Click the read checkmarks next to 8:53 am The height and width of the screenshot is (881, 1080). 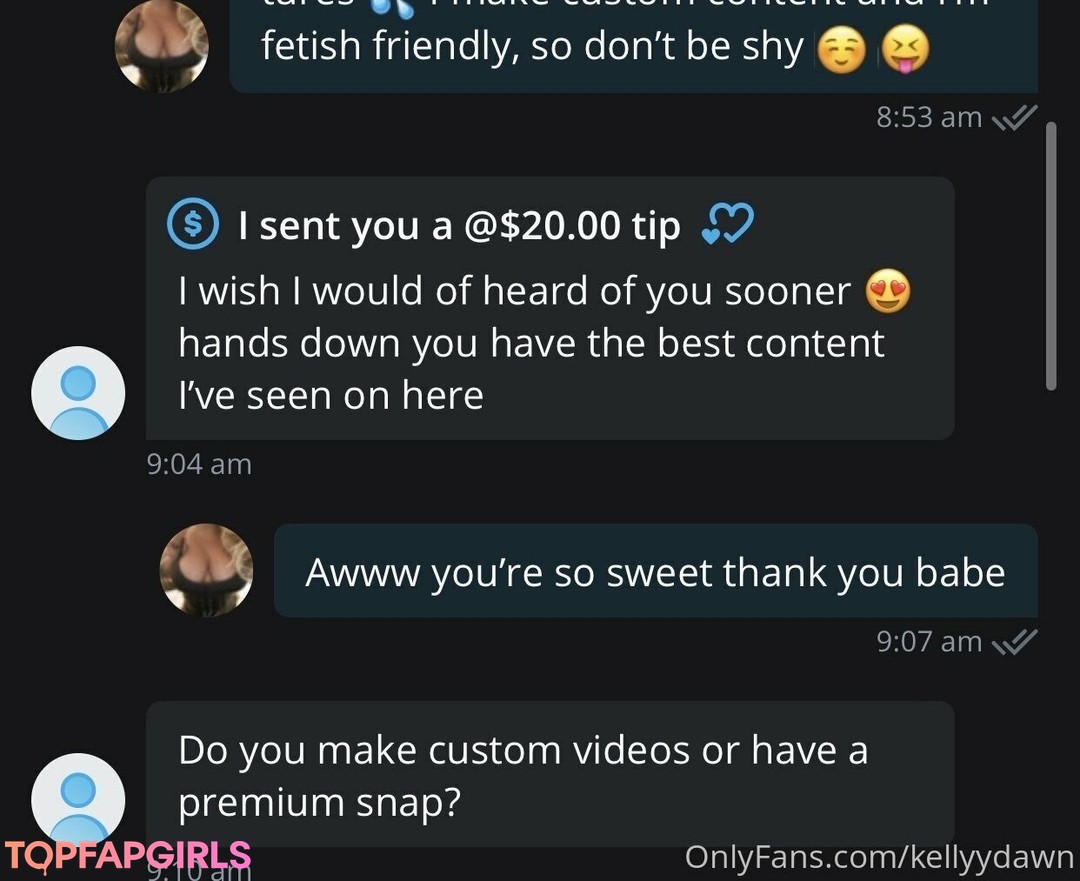1014,117
